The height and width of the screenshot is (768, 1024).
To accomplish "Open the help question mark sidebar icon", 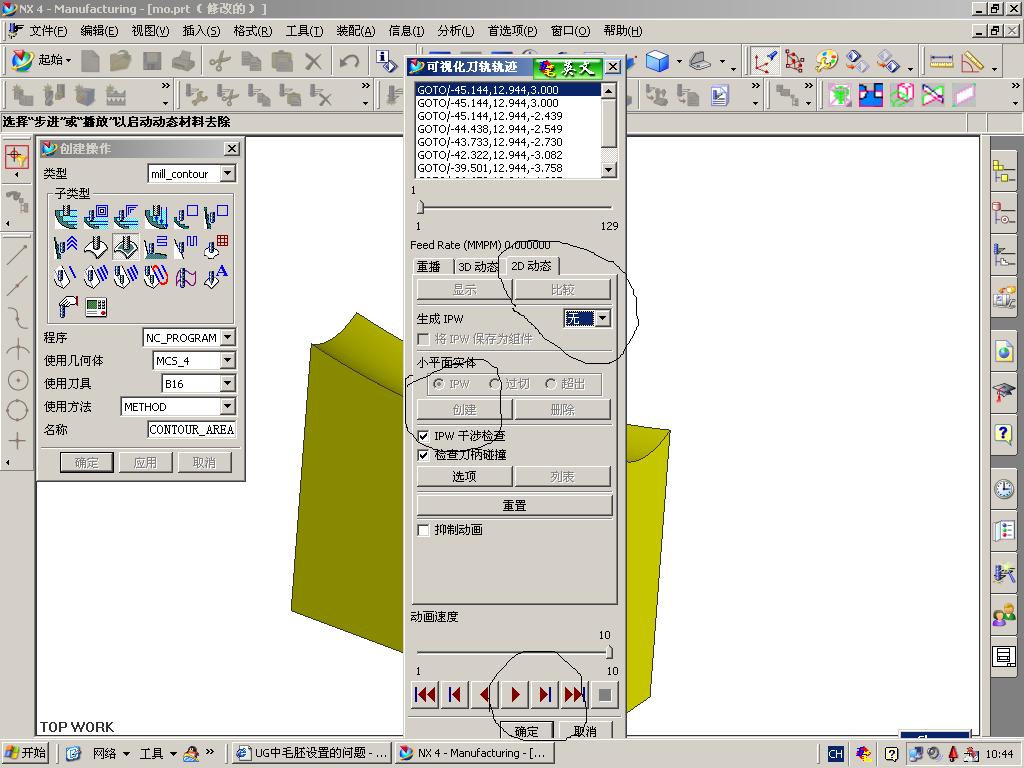I will (x=1004, y=433).
